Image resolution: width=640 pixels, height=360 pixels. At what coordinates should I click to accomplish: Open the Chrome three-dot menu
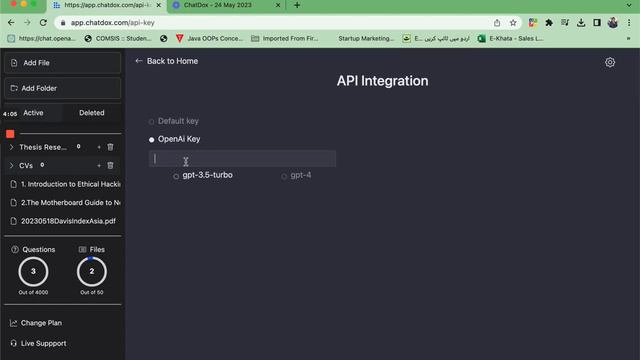tap(629, 23)
